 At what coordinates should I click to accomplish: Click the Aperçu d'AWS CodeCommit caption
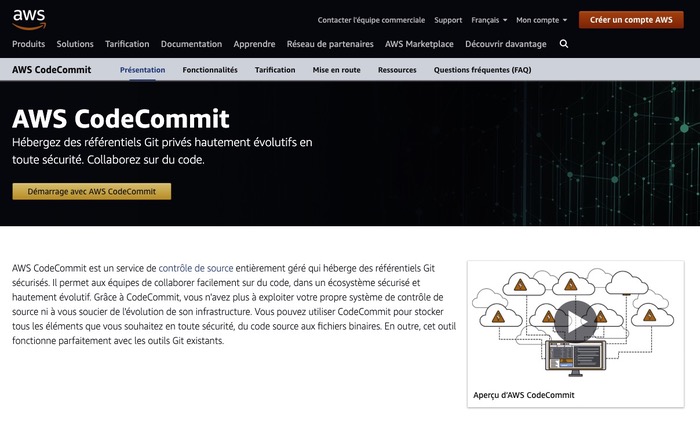tap(524, 395)
